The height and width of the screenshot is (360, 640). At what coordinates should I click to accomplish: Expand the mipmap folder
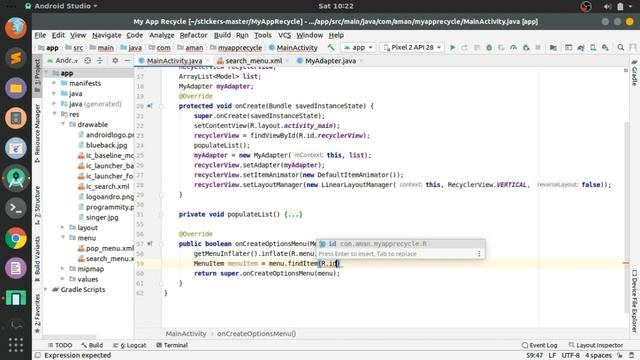(x=63, y=269)
